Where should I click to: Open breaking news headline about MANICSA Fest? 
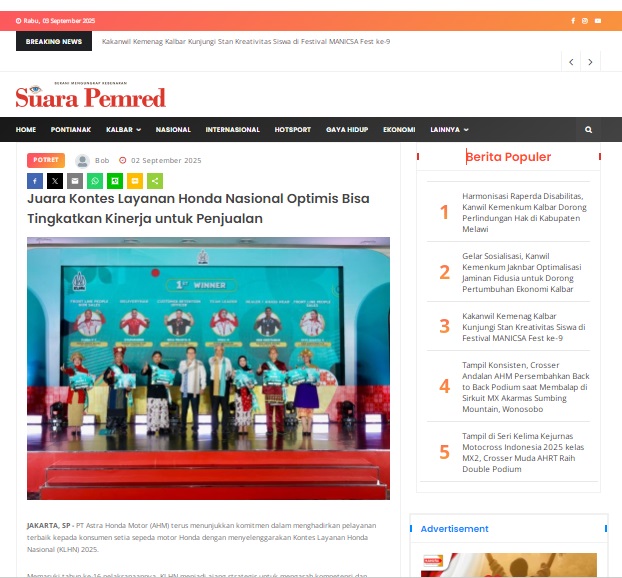[246, 42]
